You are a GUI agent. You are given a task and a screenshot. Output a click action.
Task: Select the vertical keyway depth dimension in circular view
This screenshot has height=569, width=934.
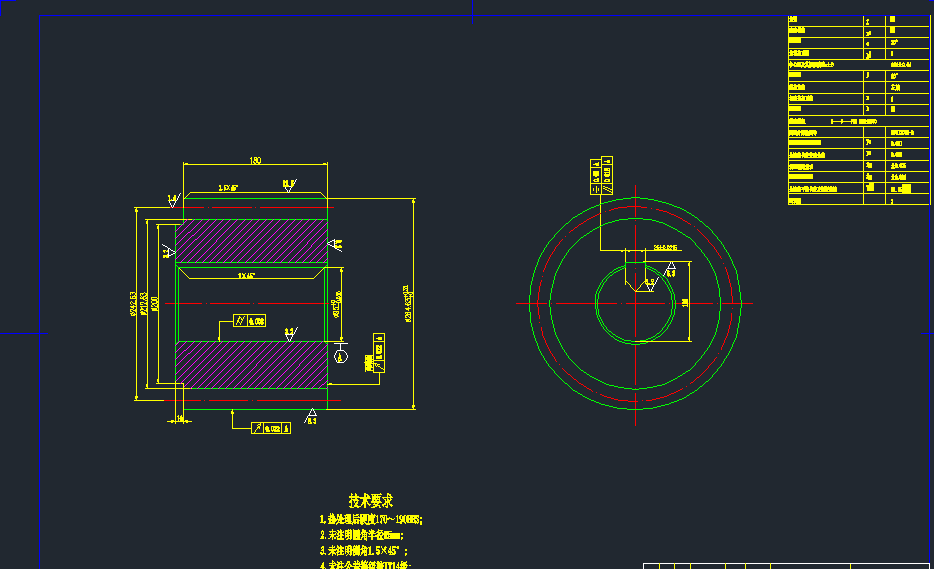685,302
